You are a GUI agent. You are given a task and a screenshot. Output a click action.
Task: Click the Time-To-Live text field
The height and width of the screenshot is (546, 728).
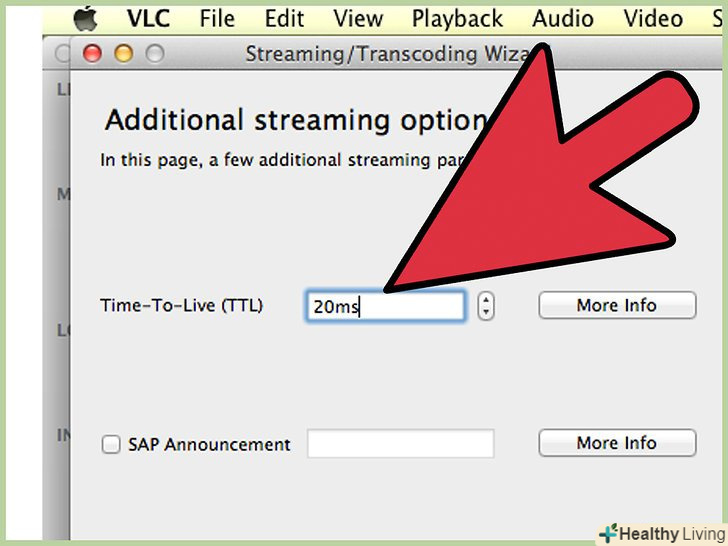[x=385, y=306]
